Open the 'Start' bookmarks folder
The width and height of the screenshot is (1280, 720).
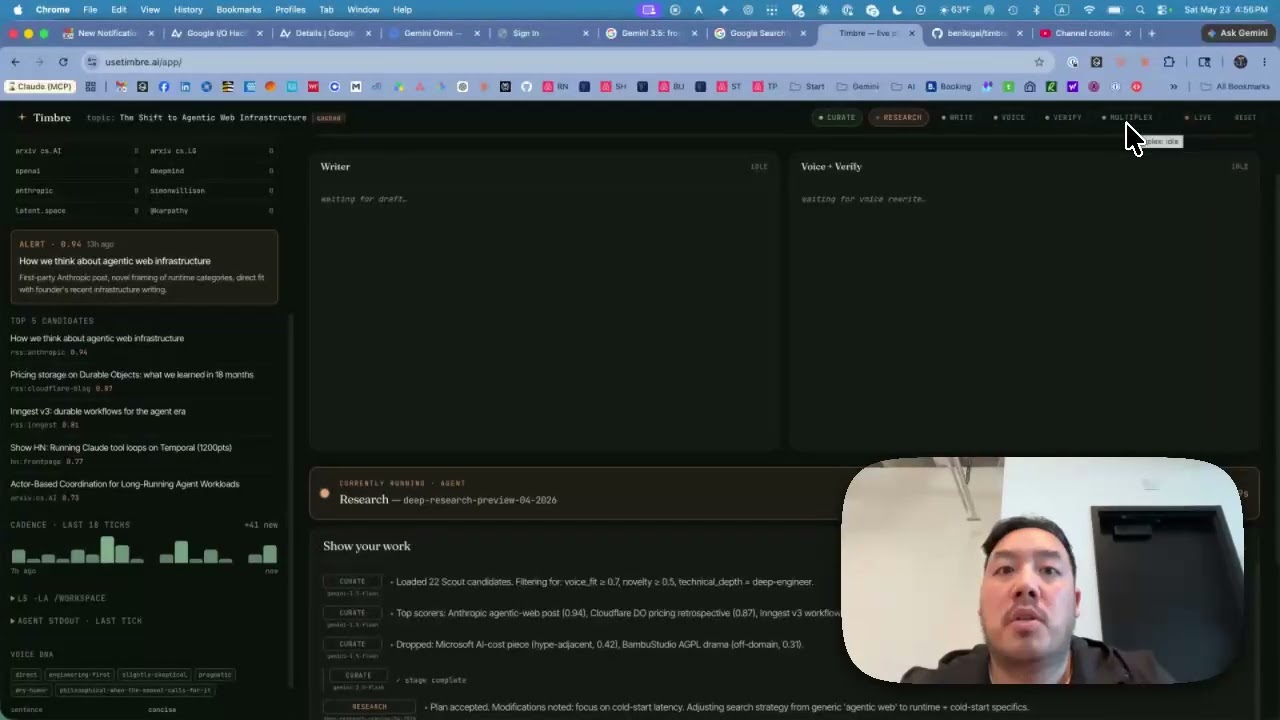point(807,87)
